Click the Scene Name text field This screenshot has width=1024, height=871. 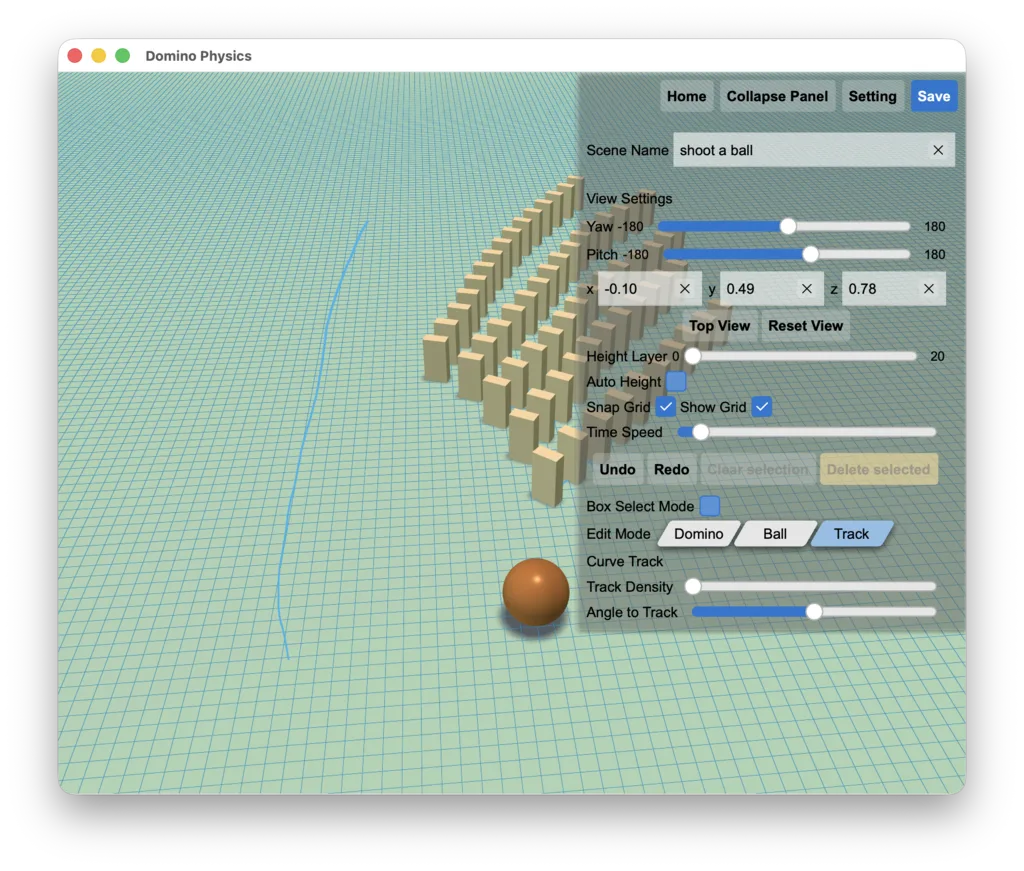(x=814, y=150)
